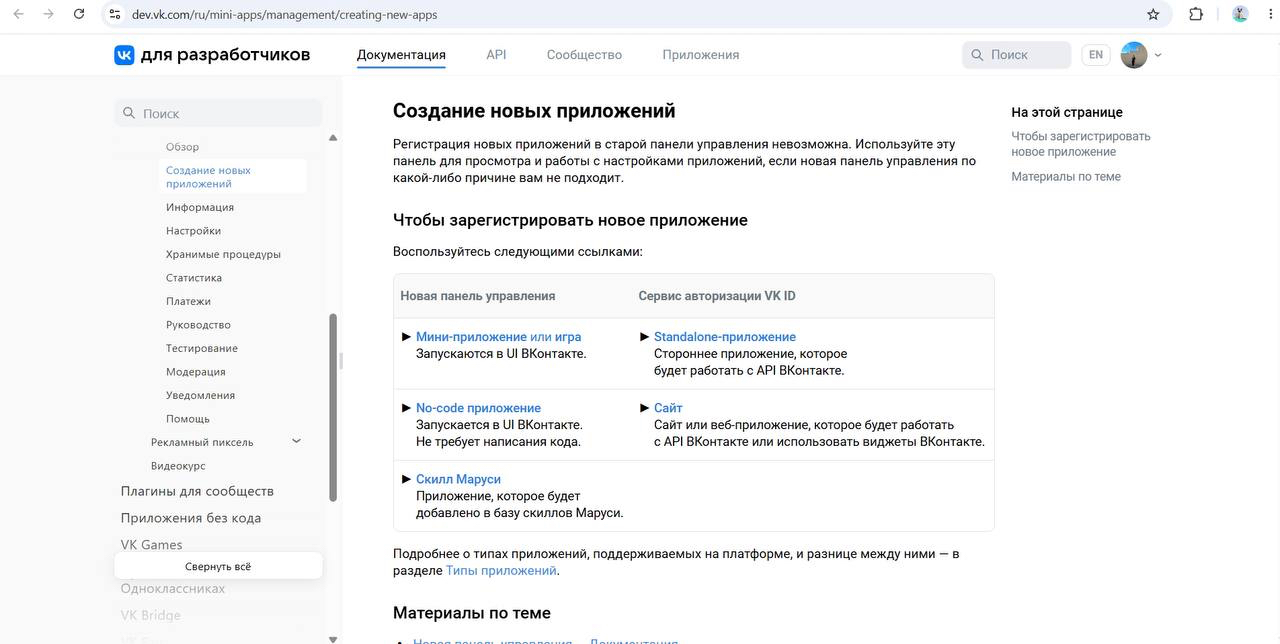Screen dimensions: 1280x644
Task: Switch language with the EN button
Action: [x=1096, y=55]
